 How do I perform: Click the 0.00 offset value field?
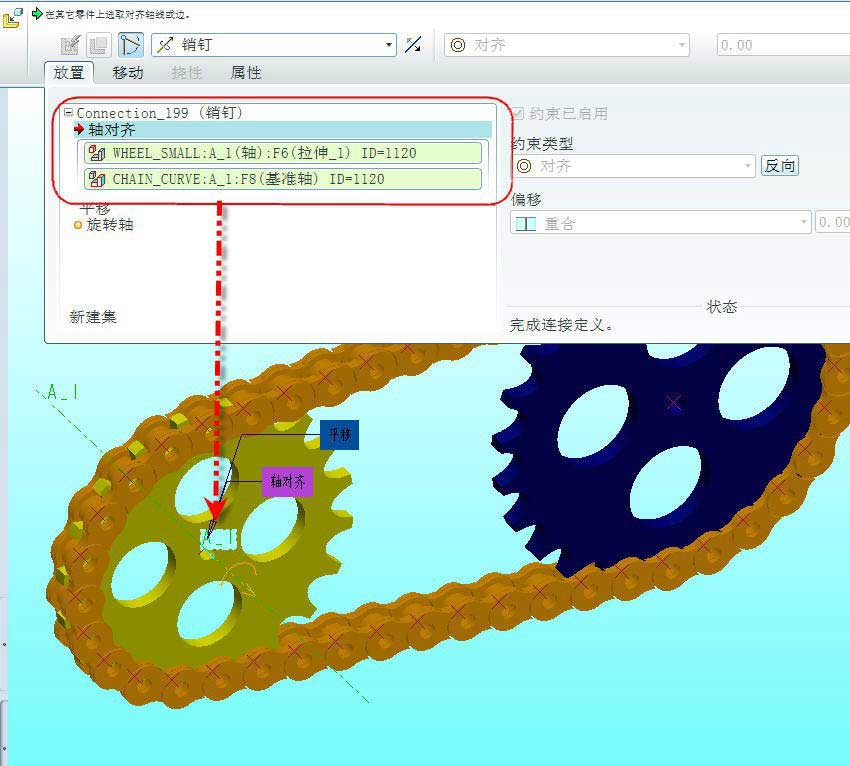(780, 44)
